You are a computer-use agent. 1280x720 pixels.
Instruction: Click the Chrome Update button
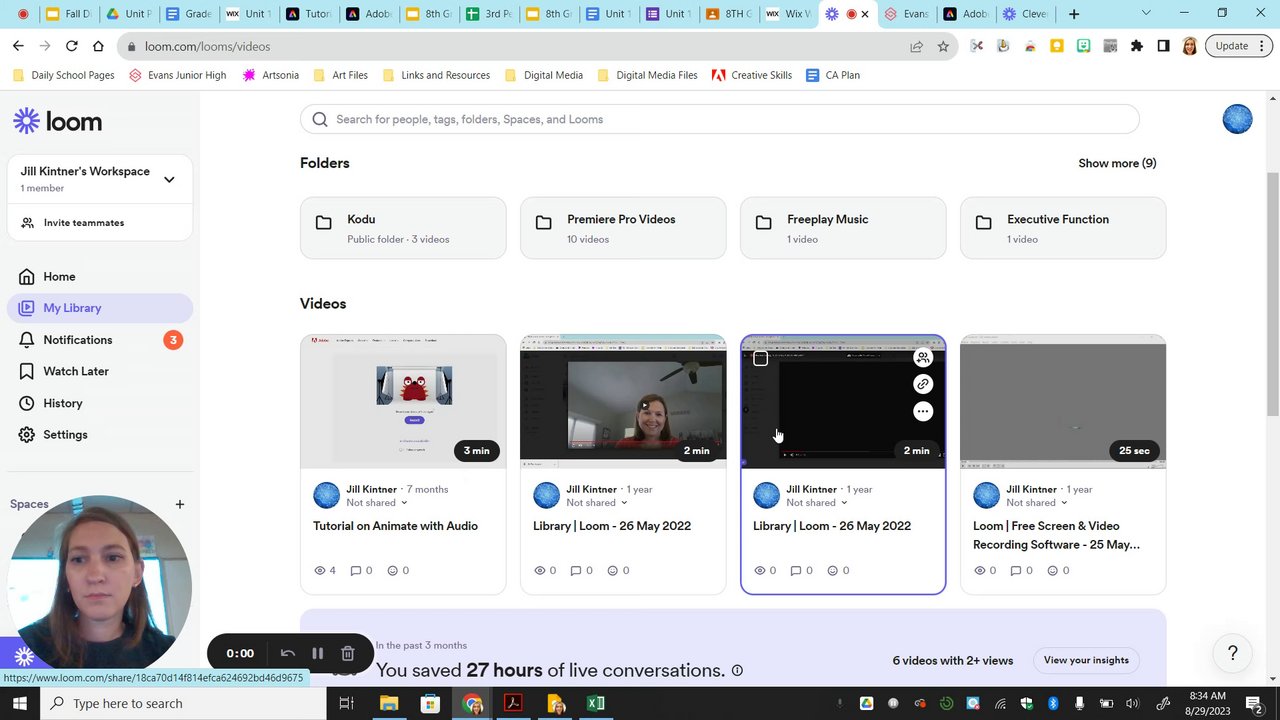1239,46
